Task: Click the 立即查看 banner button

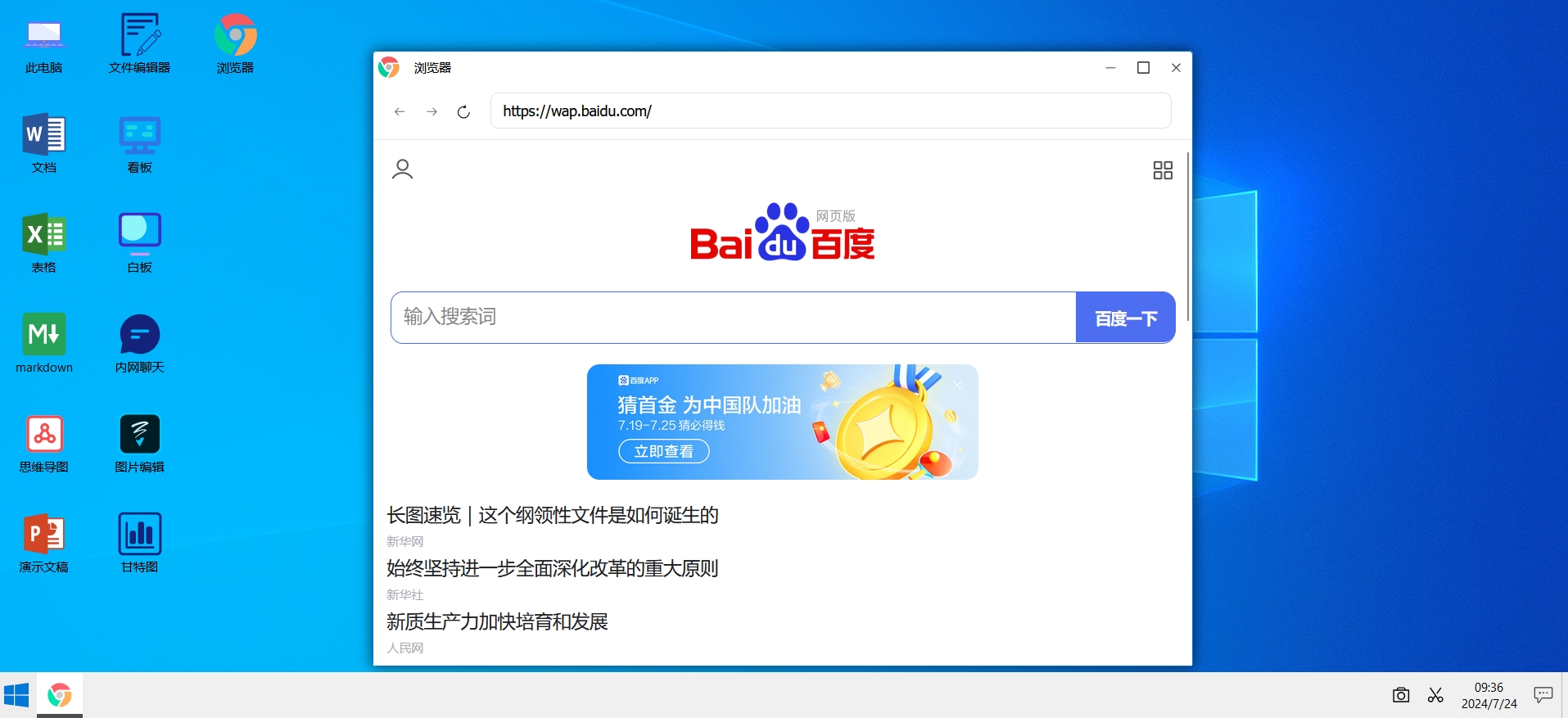Action: point(664,451)
